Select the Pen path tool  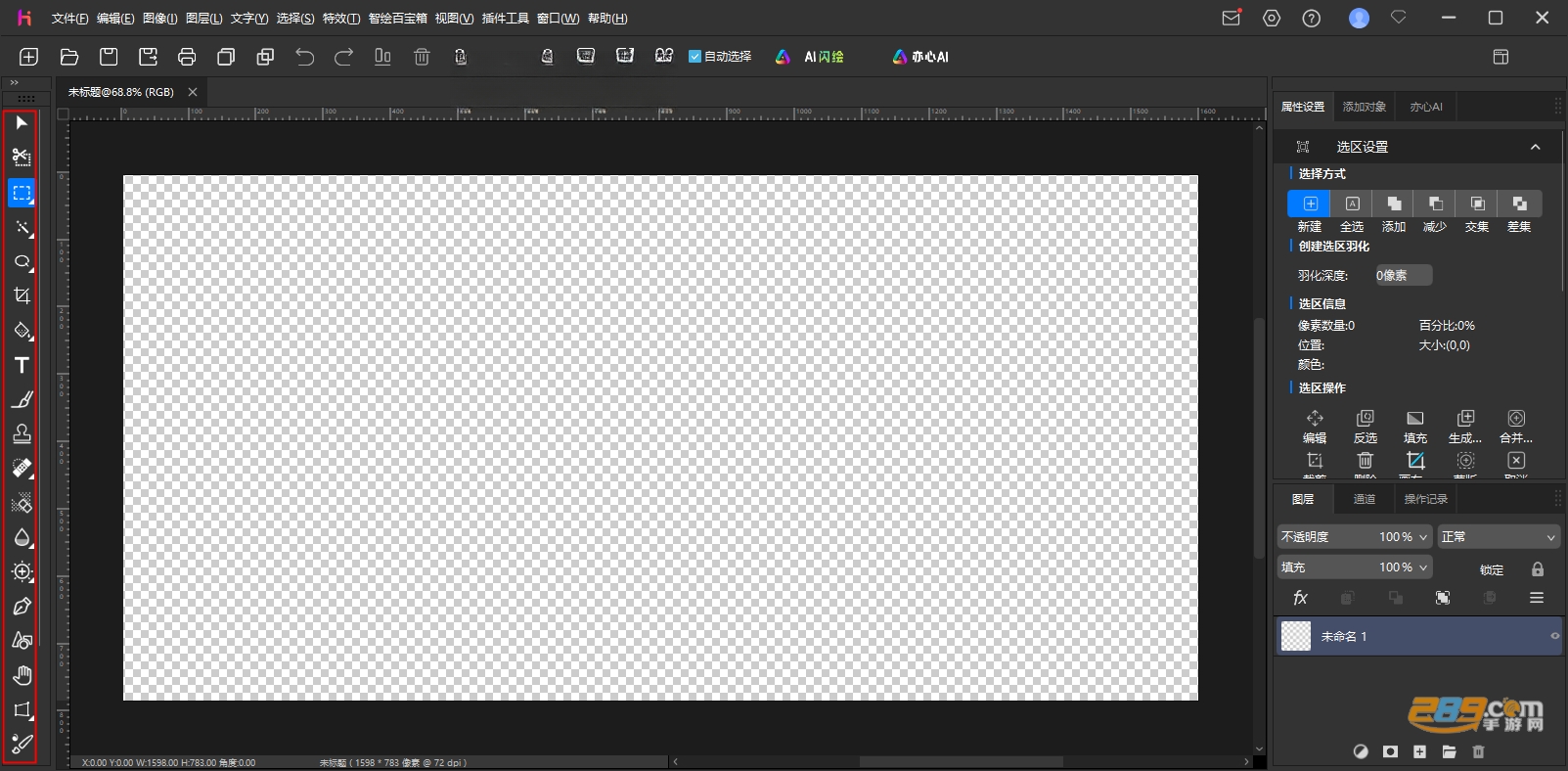pos(22,606)
